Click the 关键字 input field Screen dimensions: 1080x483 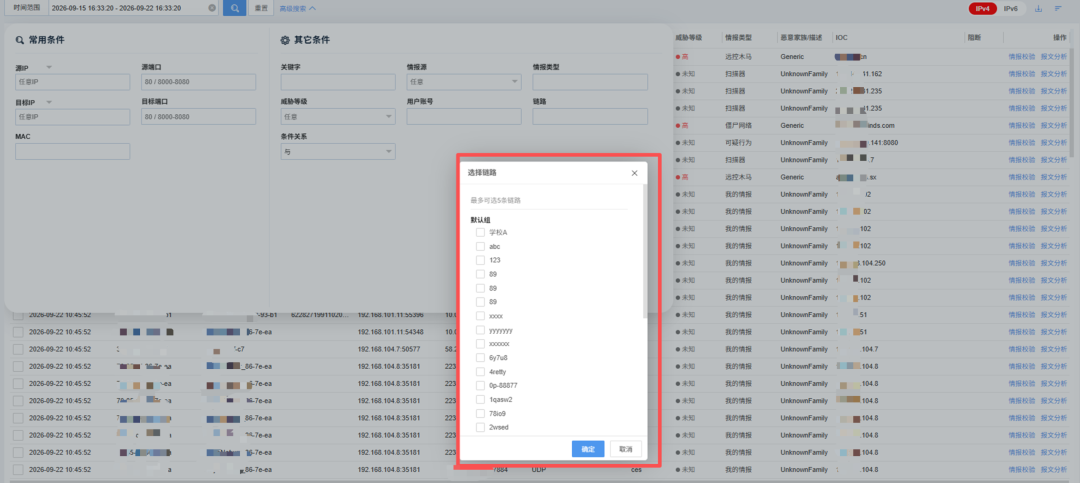pyautogui.click(x=338, y=82)
